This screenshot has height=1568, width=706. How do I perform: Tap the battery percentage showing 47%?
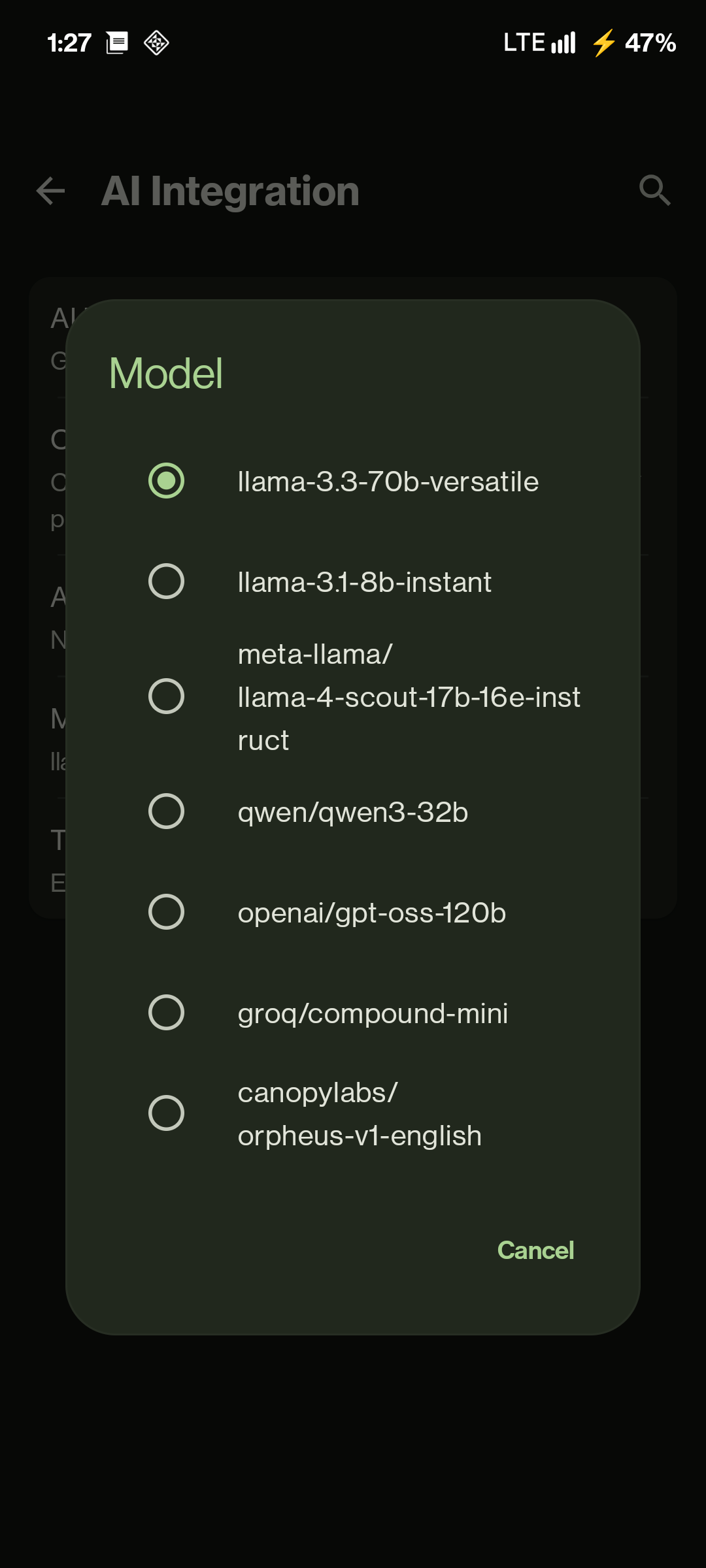[x=650, y=43]
